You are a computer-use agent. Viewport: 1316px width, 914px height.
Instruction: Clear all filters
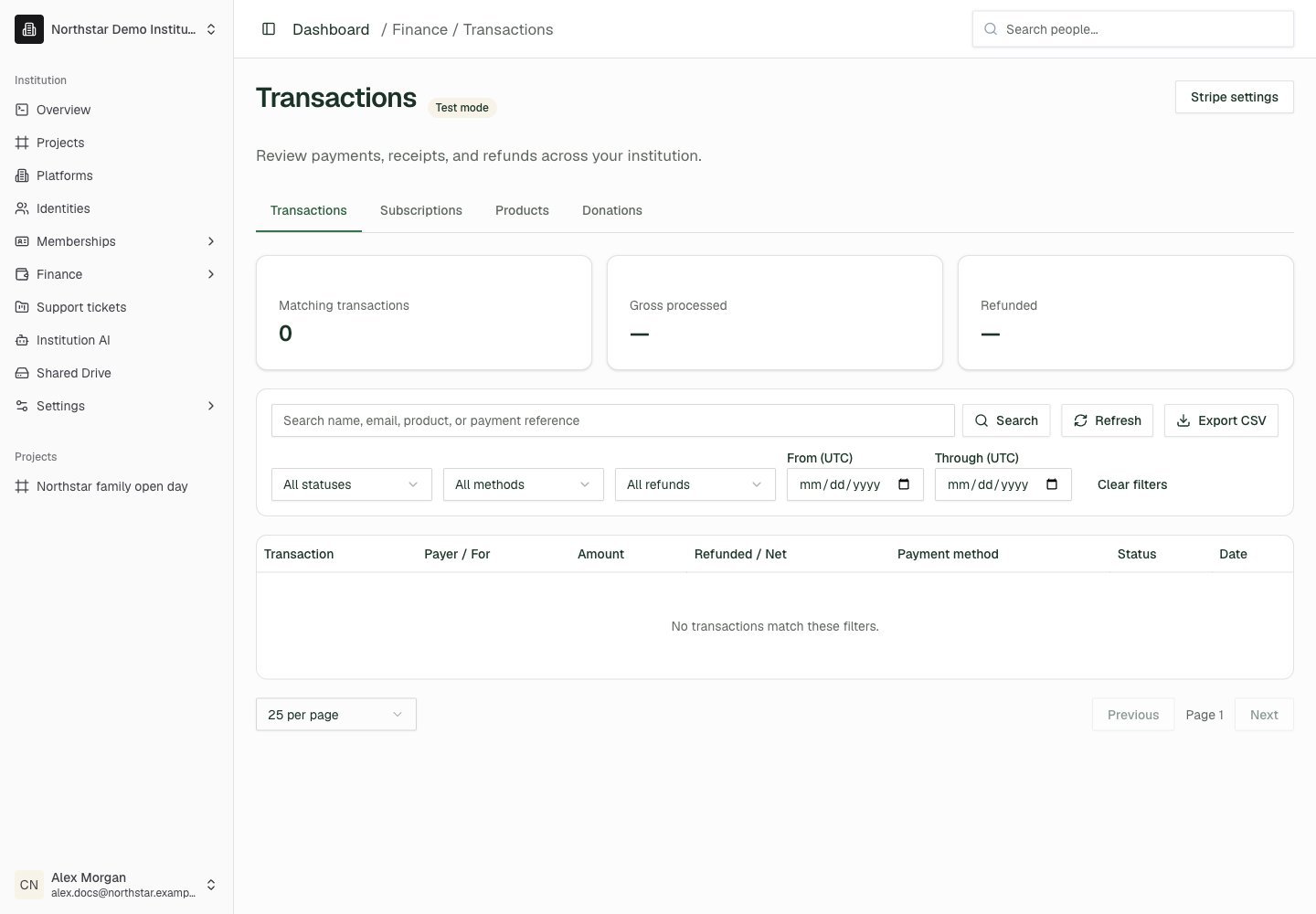(1132, 484)
